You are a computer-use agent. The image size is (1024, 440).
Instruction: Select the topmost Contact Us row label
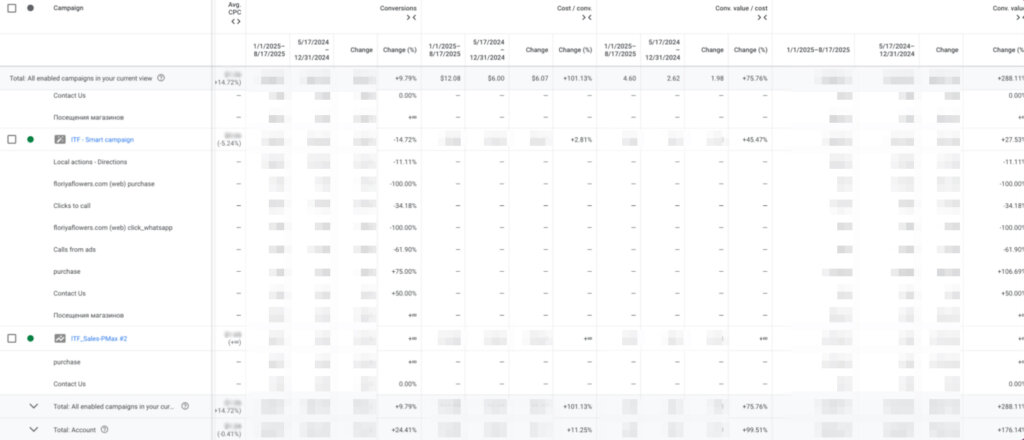click(69, 95)
